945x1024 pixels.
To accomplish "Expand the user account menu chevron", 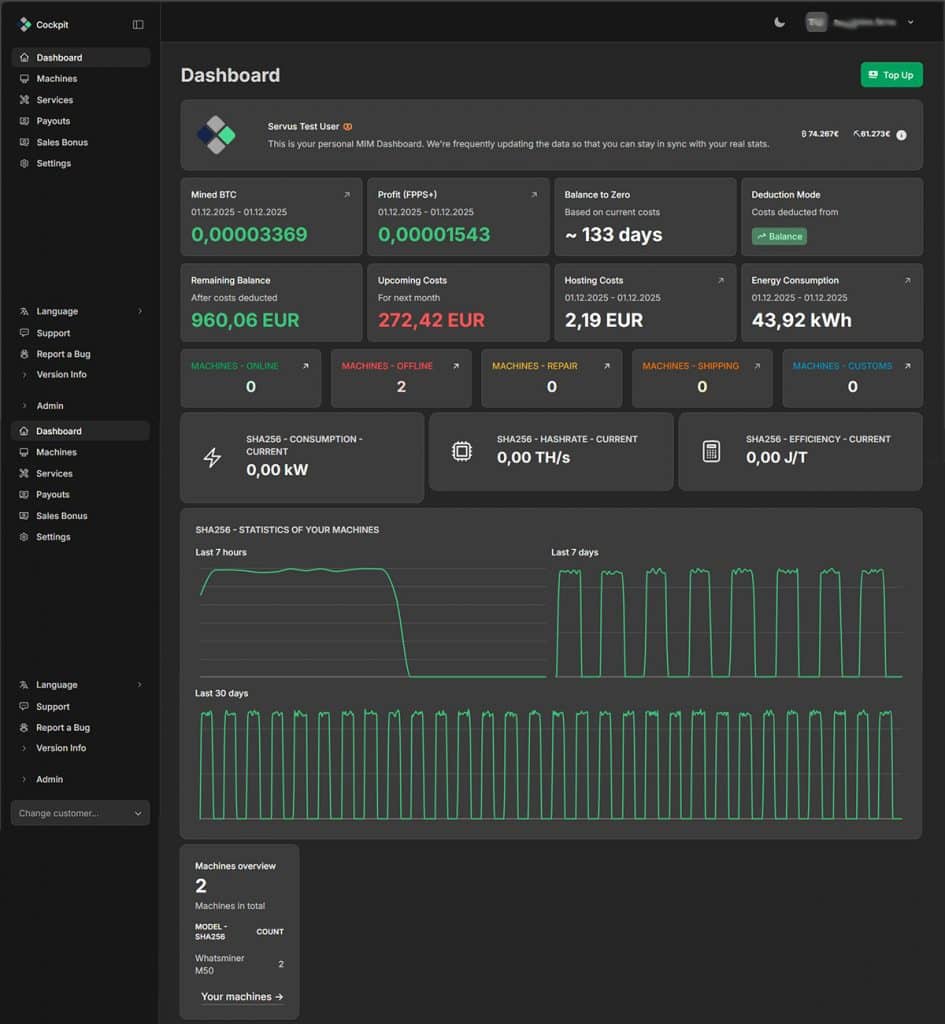I will click(910, 22).
